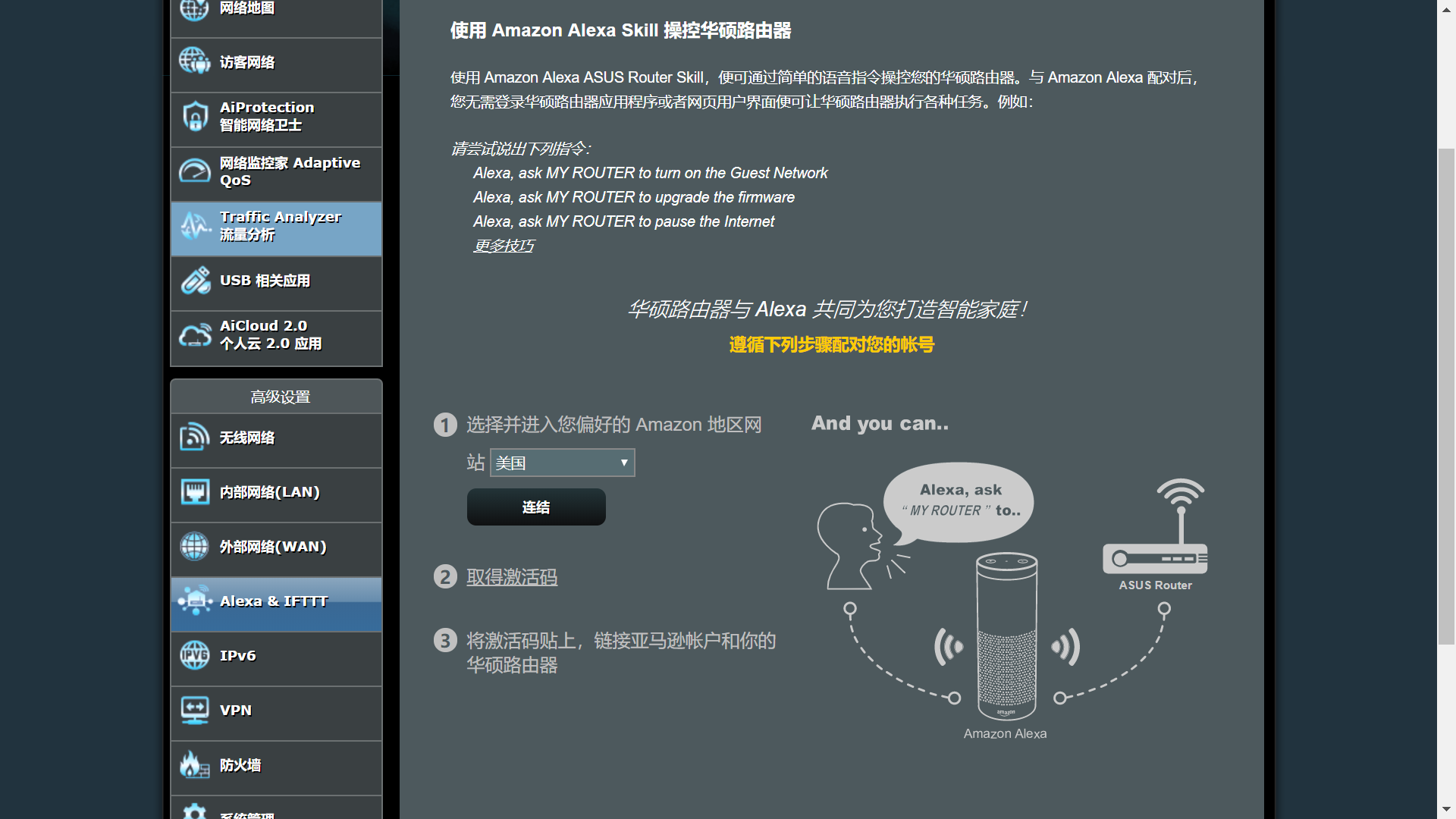Click the page vertical scrollbar thumb
The height and width of the screenshot is (819, 1456).
coord(1446,396)
